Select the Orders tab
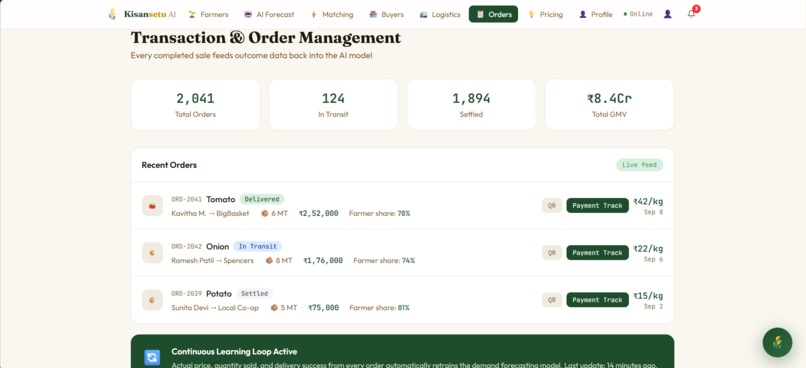This screenshot has height=368, width=806. [493, 14]
